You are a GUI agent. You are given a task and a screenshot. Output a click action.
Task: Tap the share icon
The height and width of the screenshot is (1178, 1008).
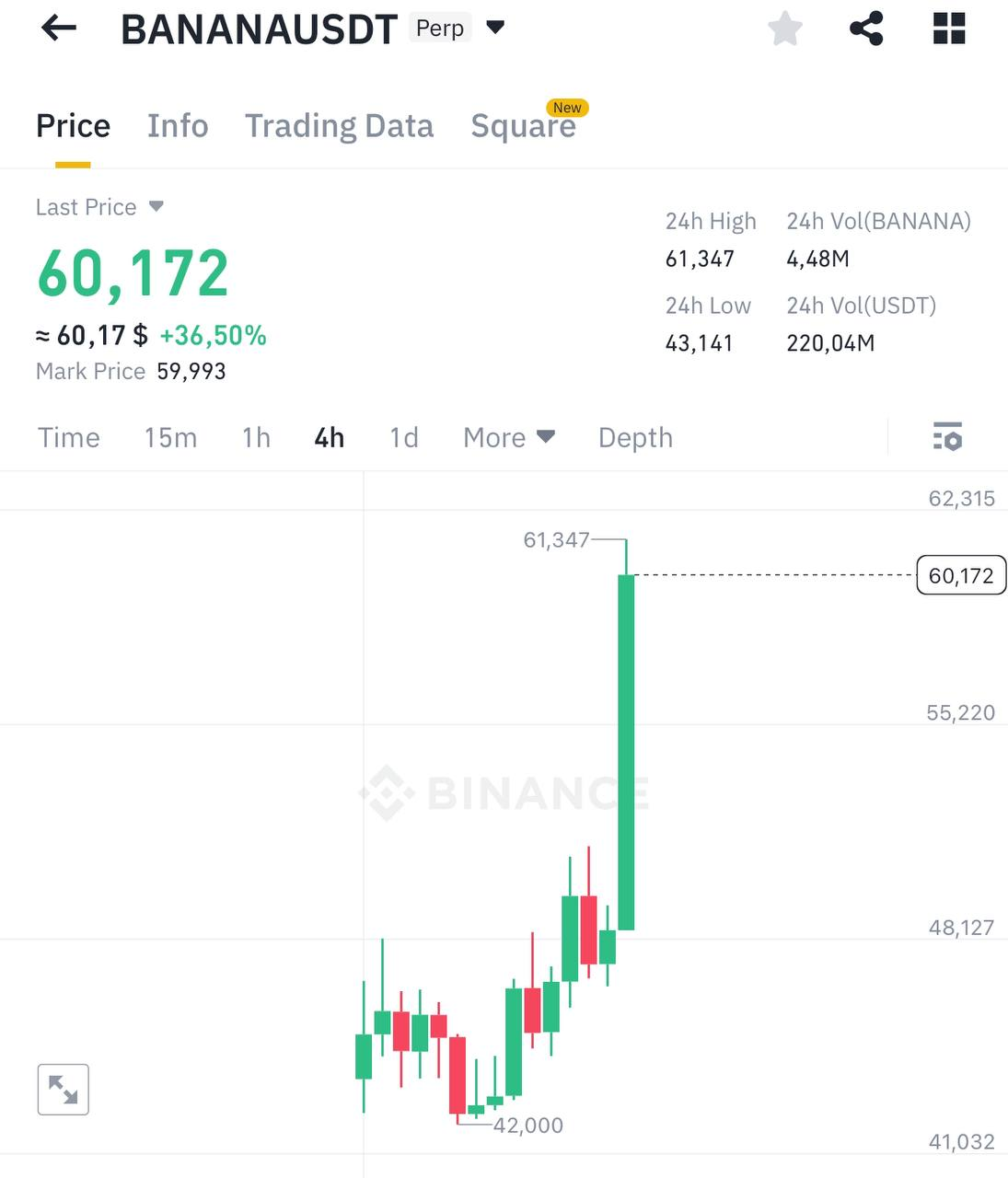(x=866, y=29)
